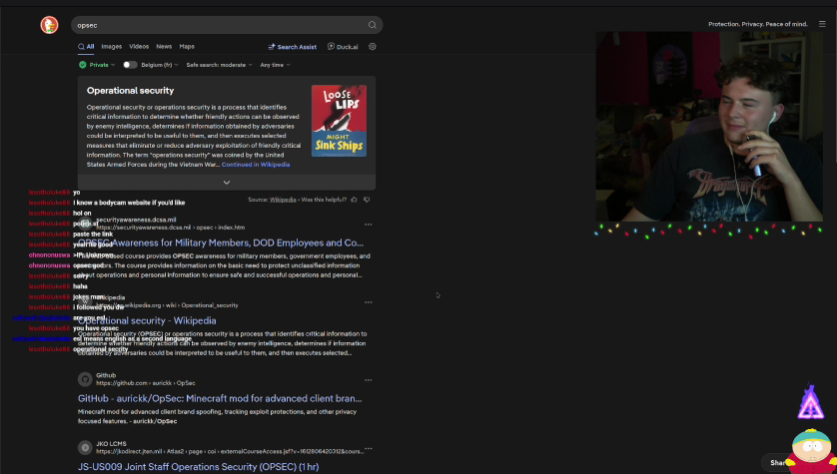
Task: Expand the Operational security info box chevron
Action: [x=227, y=183]
